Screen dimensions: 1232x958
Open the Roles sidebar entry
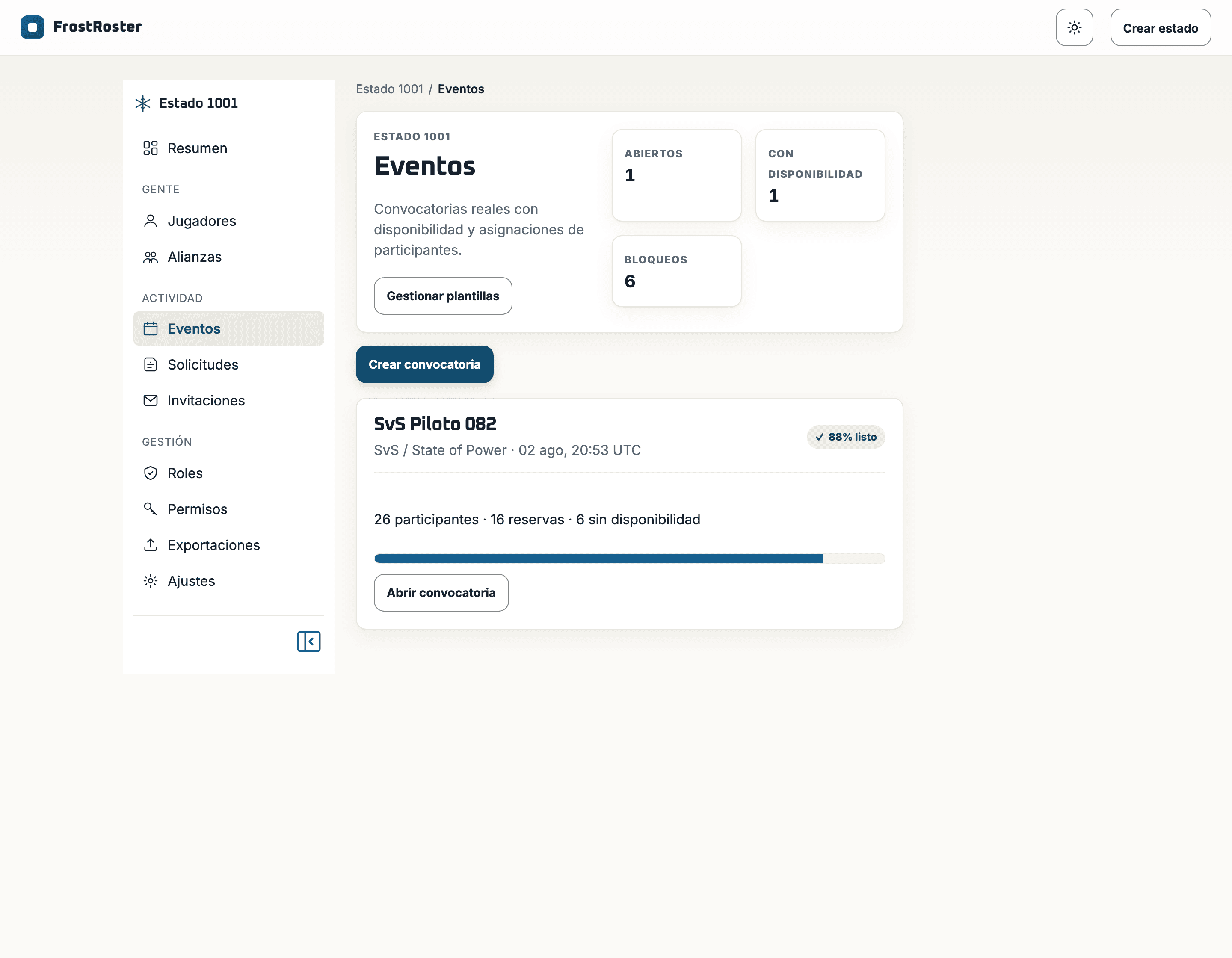(x=228, y=473)
